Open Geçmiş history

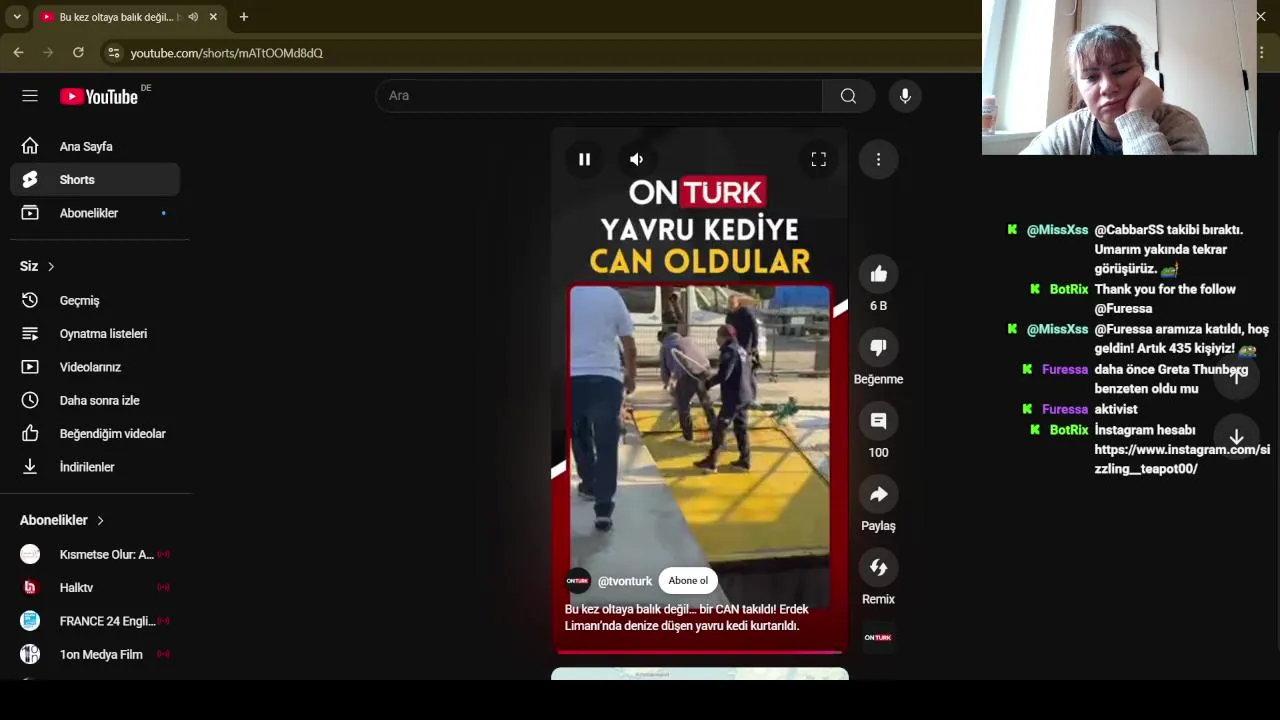click(x=95, y=300)
